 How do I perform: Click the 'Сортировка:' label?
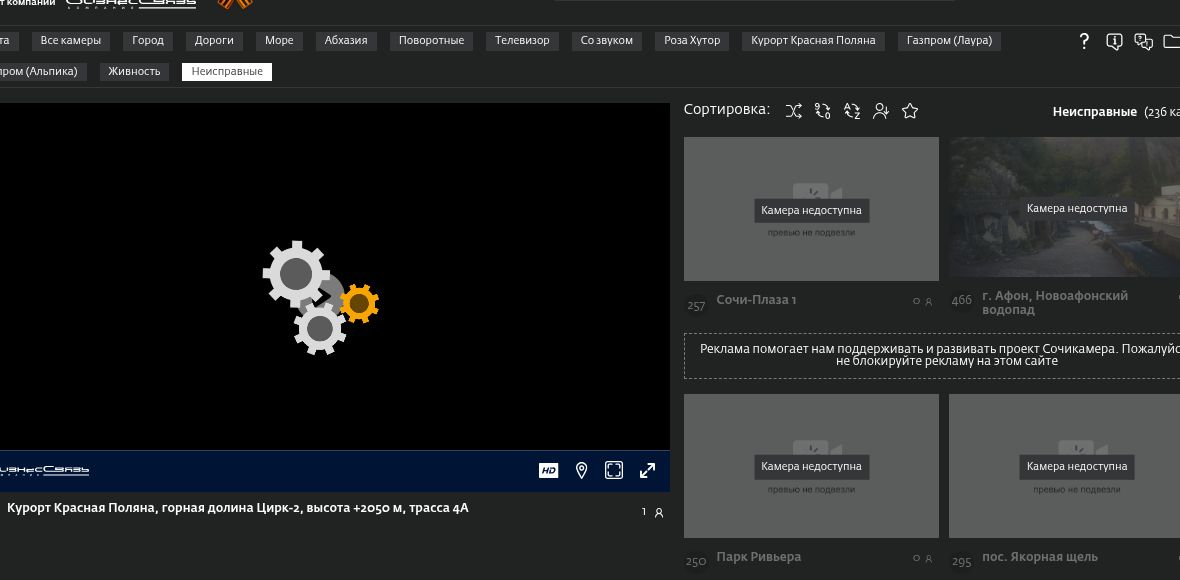click(727, 110)
